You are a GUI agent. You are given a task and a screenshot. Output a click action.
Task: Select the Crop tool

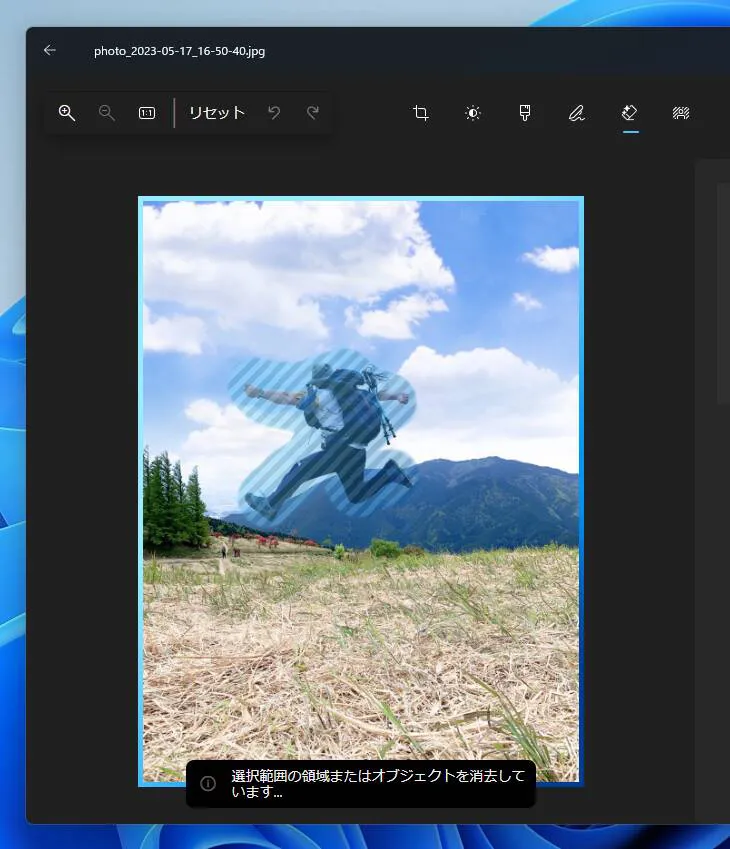[x=421, y=113]
